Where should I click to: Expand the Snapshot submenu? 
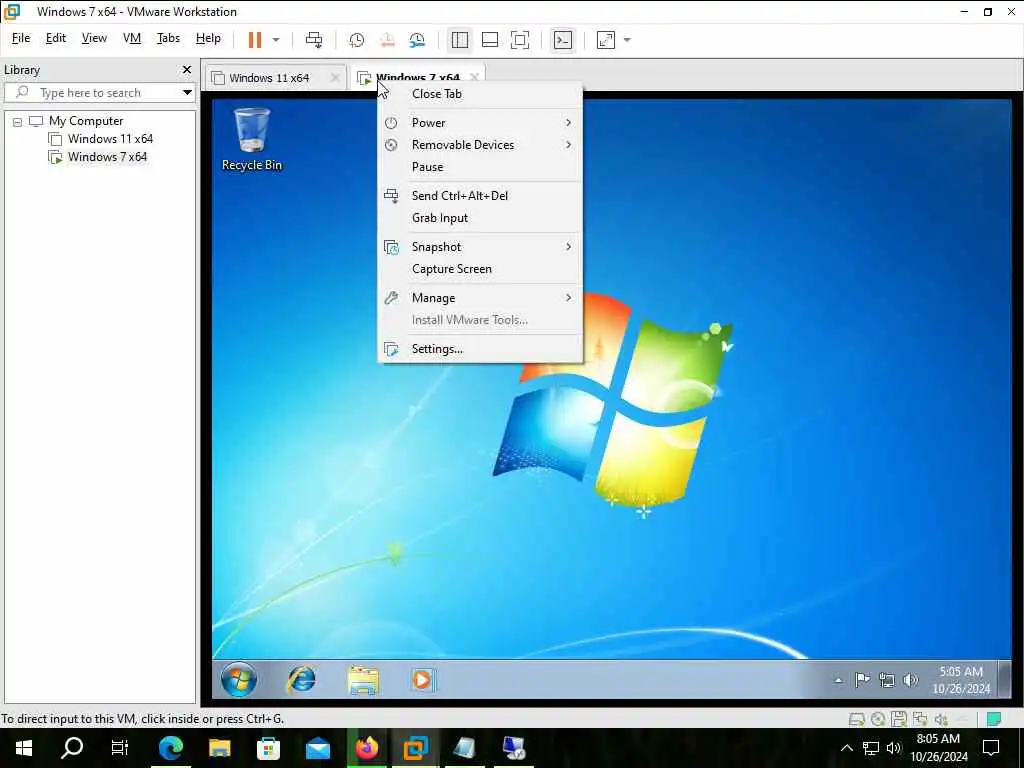pyautogui.click(x=480, y=247)
